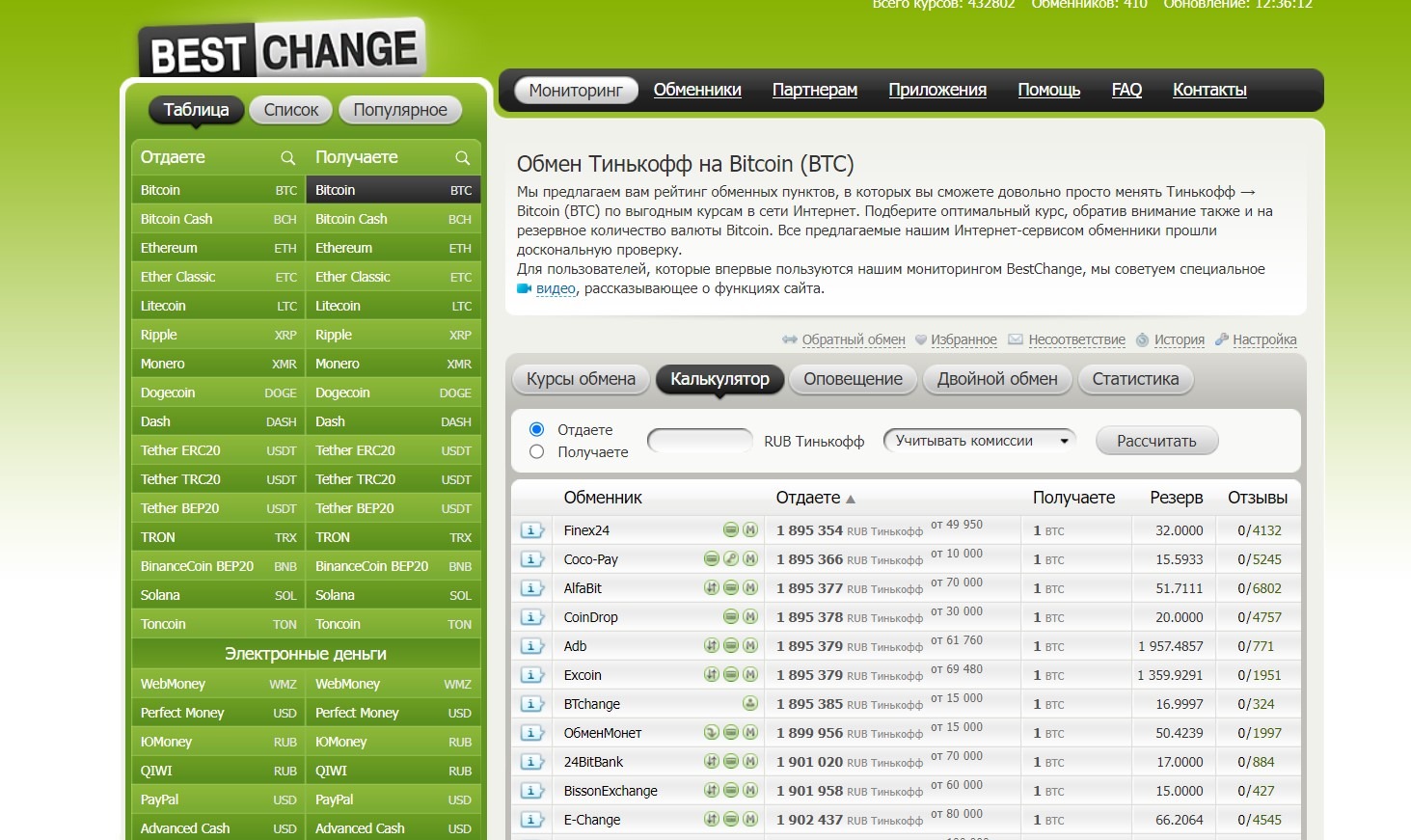The width and height of the screenshot is (1411, 840).
Task: Click the person icon in BTchange row
Action: pos(749,704)
